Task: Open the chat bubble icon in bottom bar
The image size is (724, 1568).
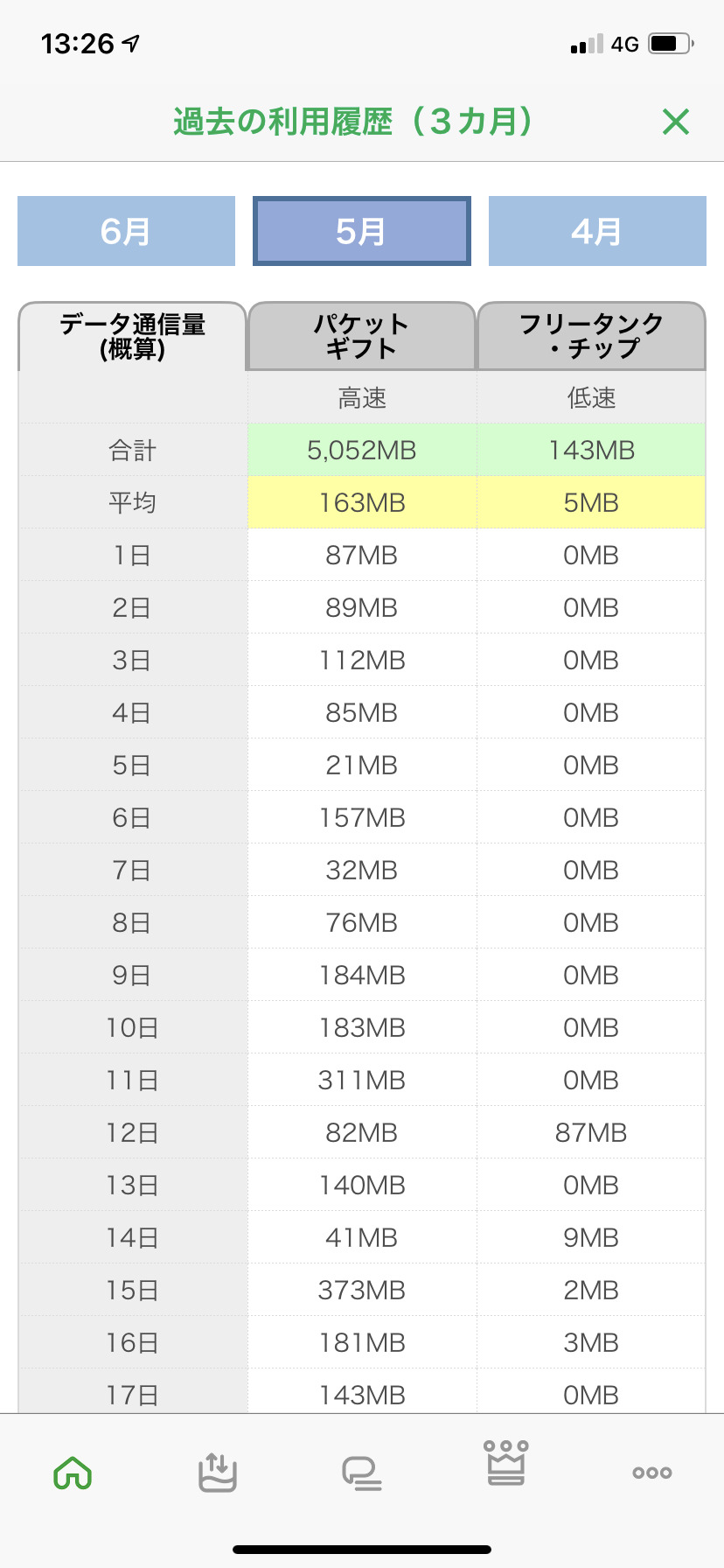Action: point(361,1473)
